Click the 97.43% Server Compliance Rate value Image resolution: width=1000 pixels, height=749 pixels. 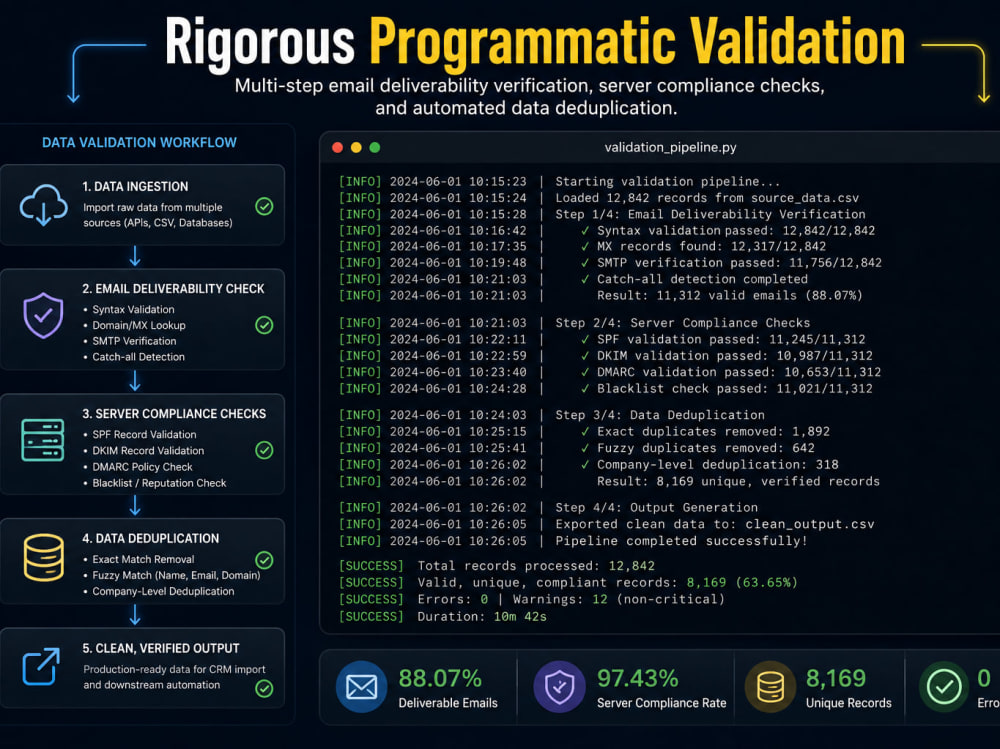click(638, 678)
